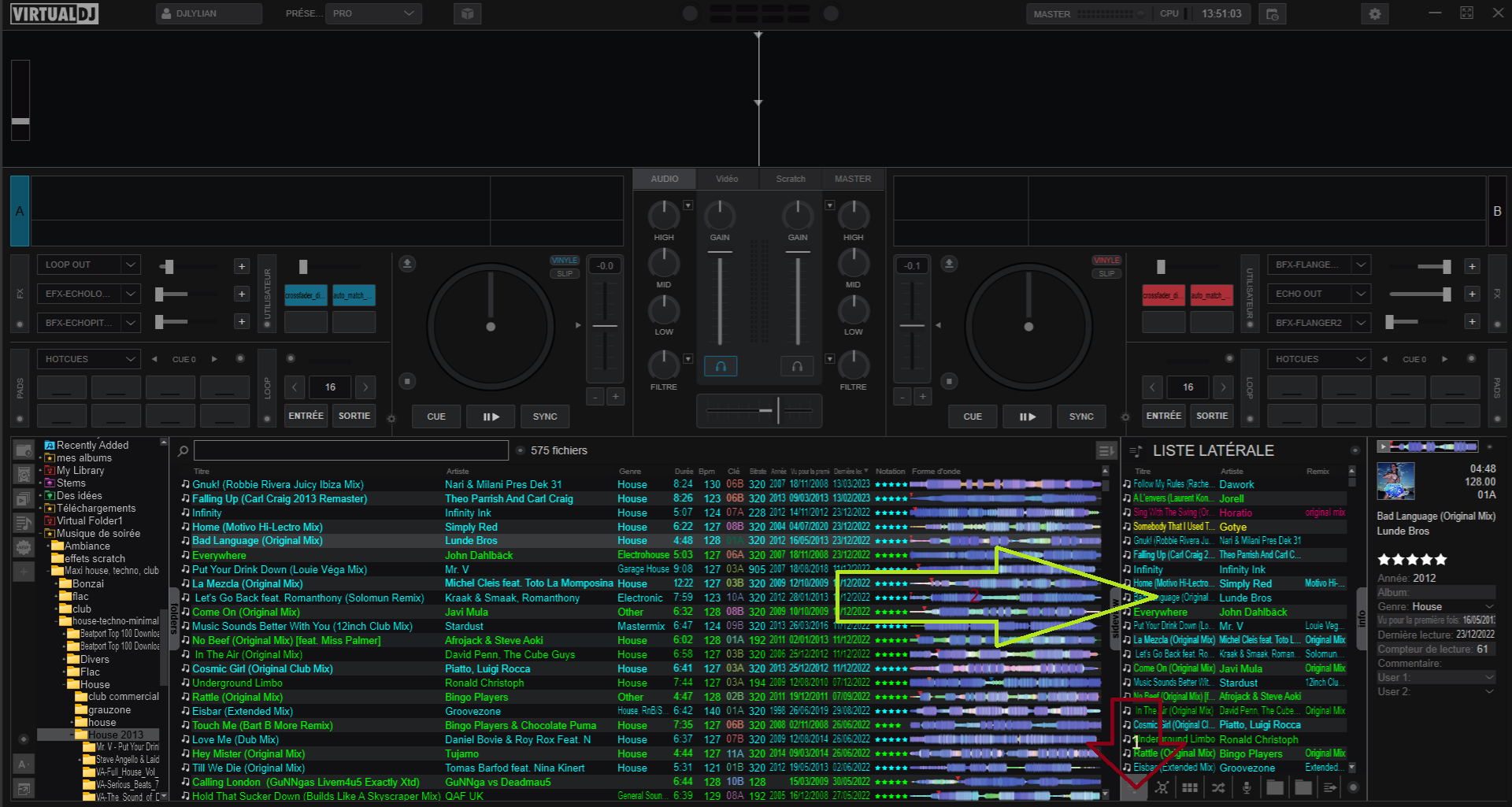Viewport: 1512px width, 807px height.
Task: Open the deck B loop settings gear
Action: 1125,417
